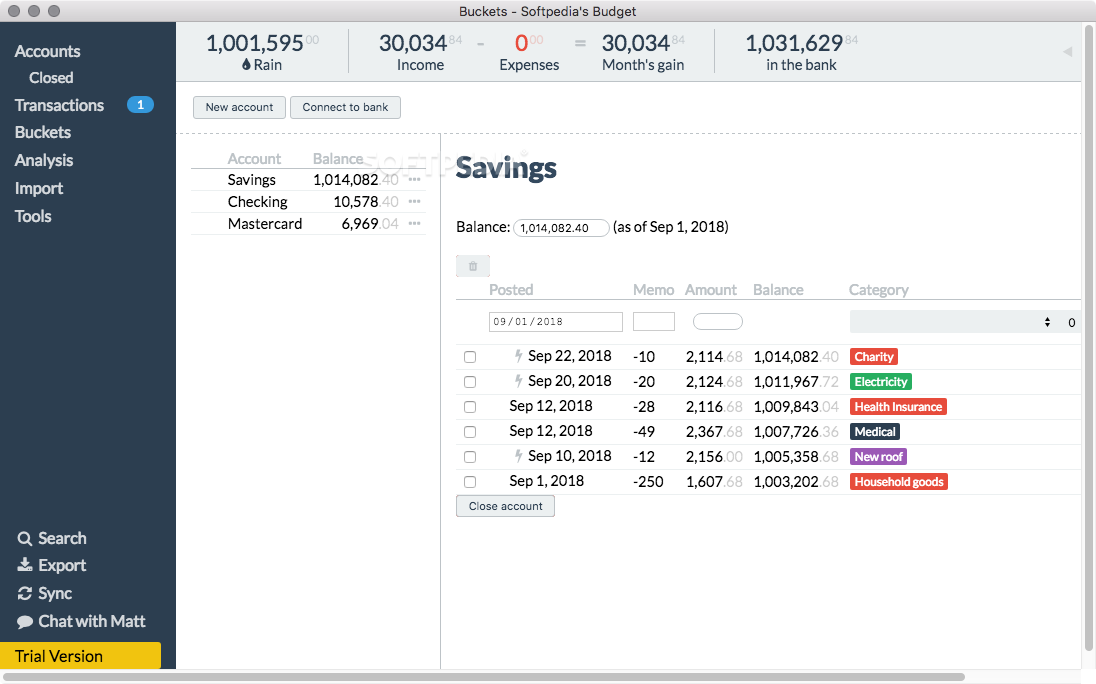Click the Transactions badge showing 1
This screenshot has width=1096, height=684.
point(140,105)
